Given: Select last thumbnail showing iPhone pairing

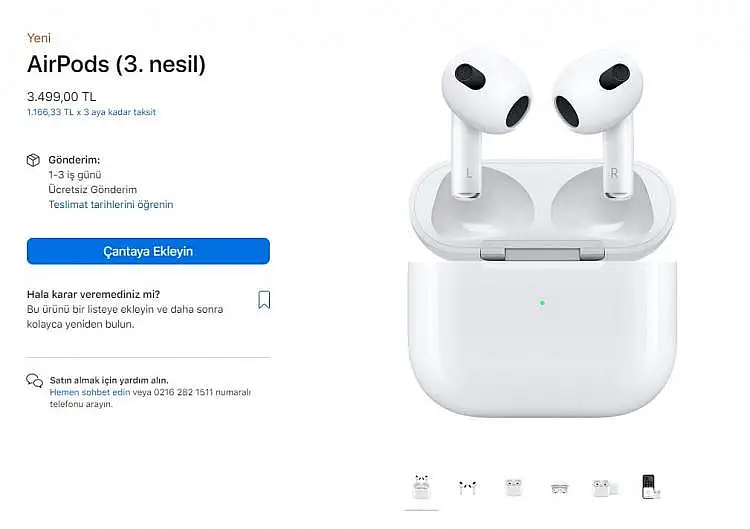Looking at the screenshot, I should [651, 487].
